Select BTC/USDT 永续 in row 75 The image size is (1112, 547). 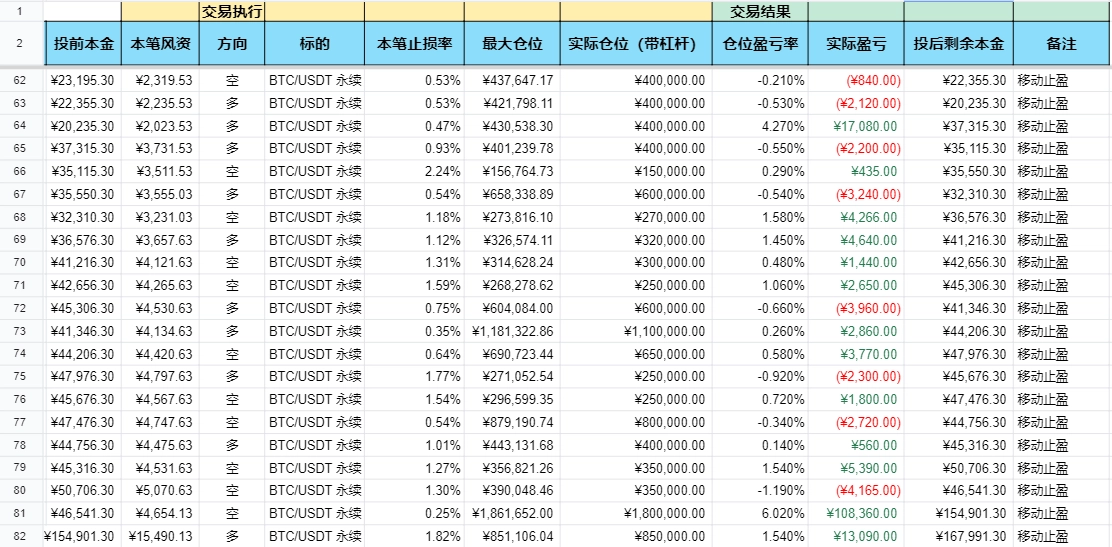(315, 377)
